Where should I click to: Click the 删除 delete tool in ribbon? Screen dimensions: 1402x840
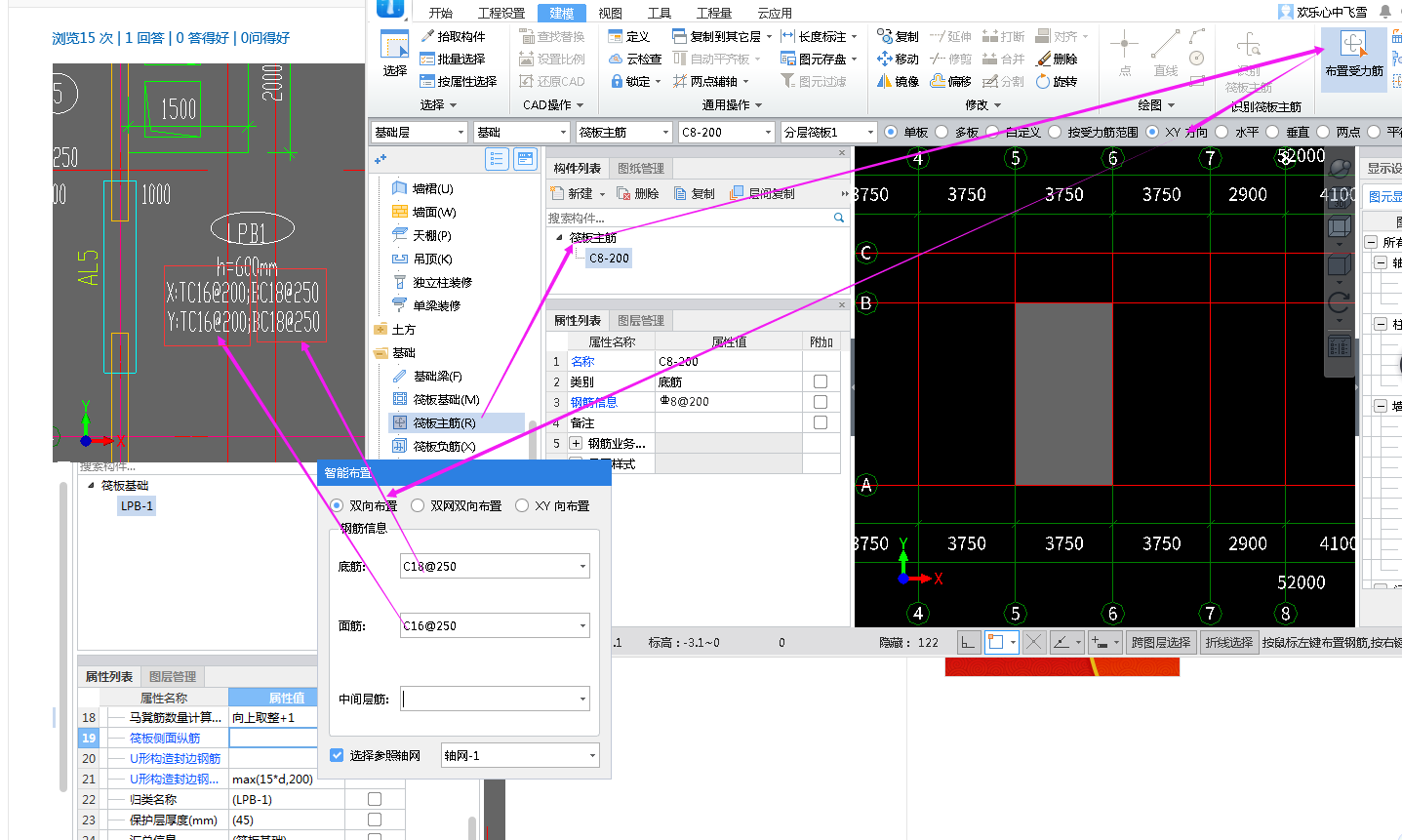tap(1057, 59)
